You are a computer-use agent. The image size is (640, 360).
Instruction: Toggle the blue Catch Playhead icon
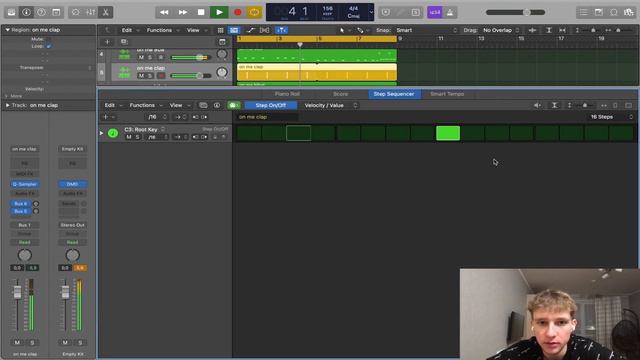281,30
